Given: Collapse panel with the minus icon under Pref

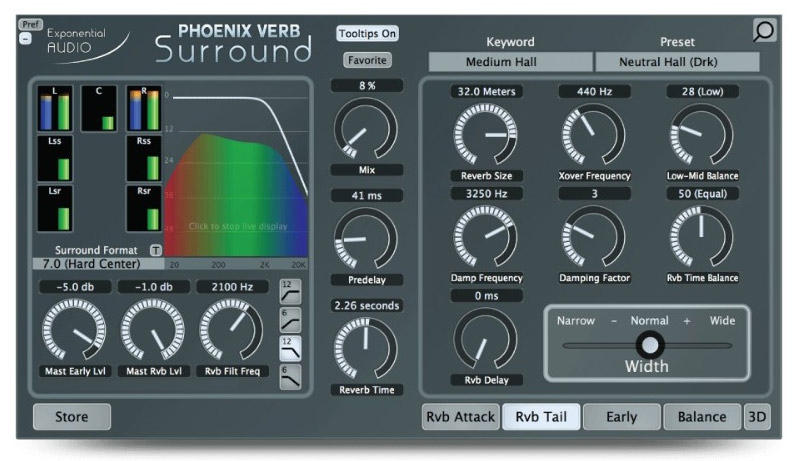Looking at the screenshot, I should point(25,38).
